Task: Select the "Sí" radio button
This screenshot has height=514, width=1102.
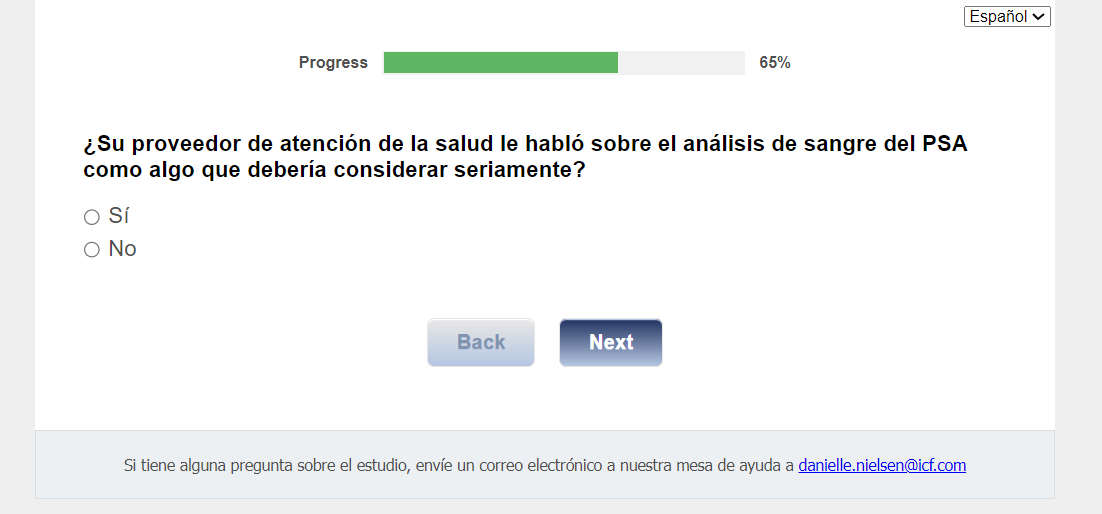Action: pos(92,217)
